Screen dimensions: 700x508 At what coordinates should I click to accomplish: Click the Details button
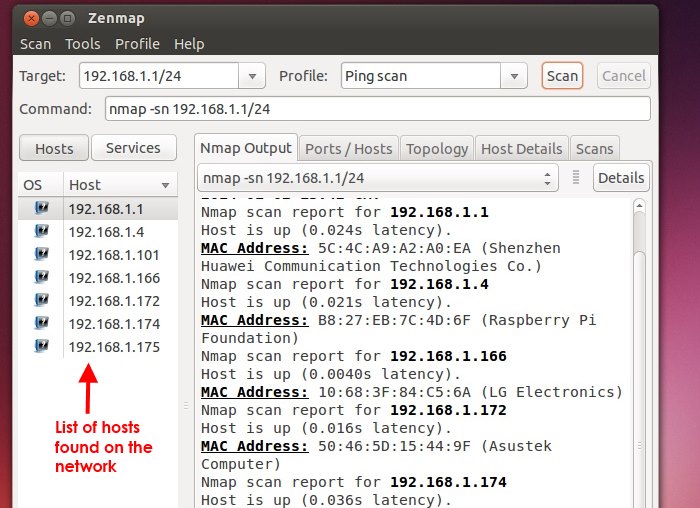(621, 178)
